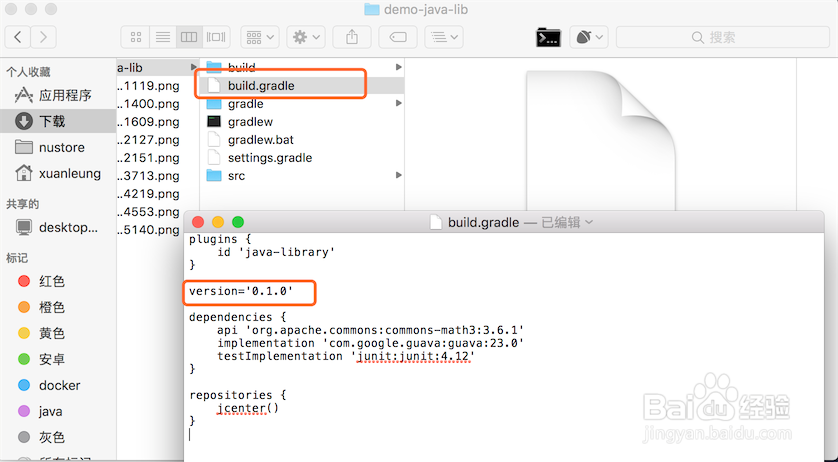Open the arrange-by dropdown in toolbar
This screenshot has width=838, height=462.
[260, 37]
